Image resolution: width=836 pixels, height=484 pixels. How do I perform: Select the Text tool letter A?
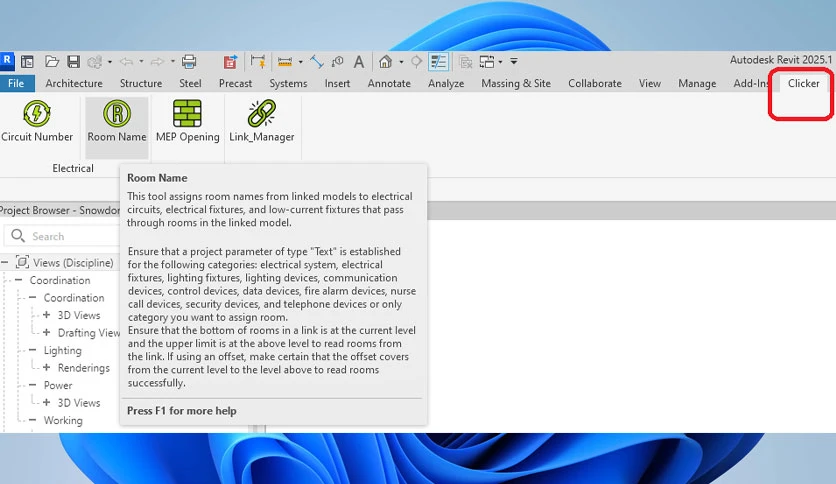point(359,62)
